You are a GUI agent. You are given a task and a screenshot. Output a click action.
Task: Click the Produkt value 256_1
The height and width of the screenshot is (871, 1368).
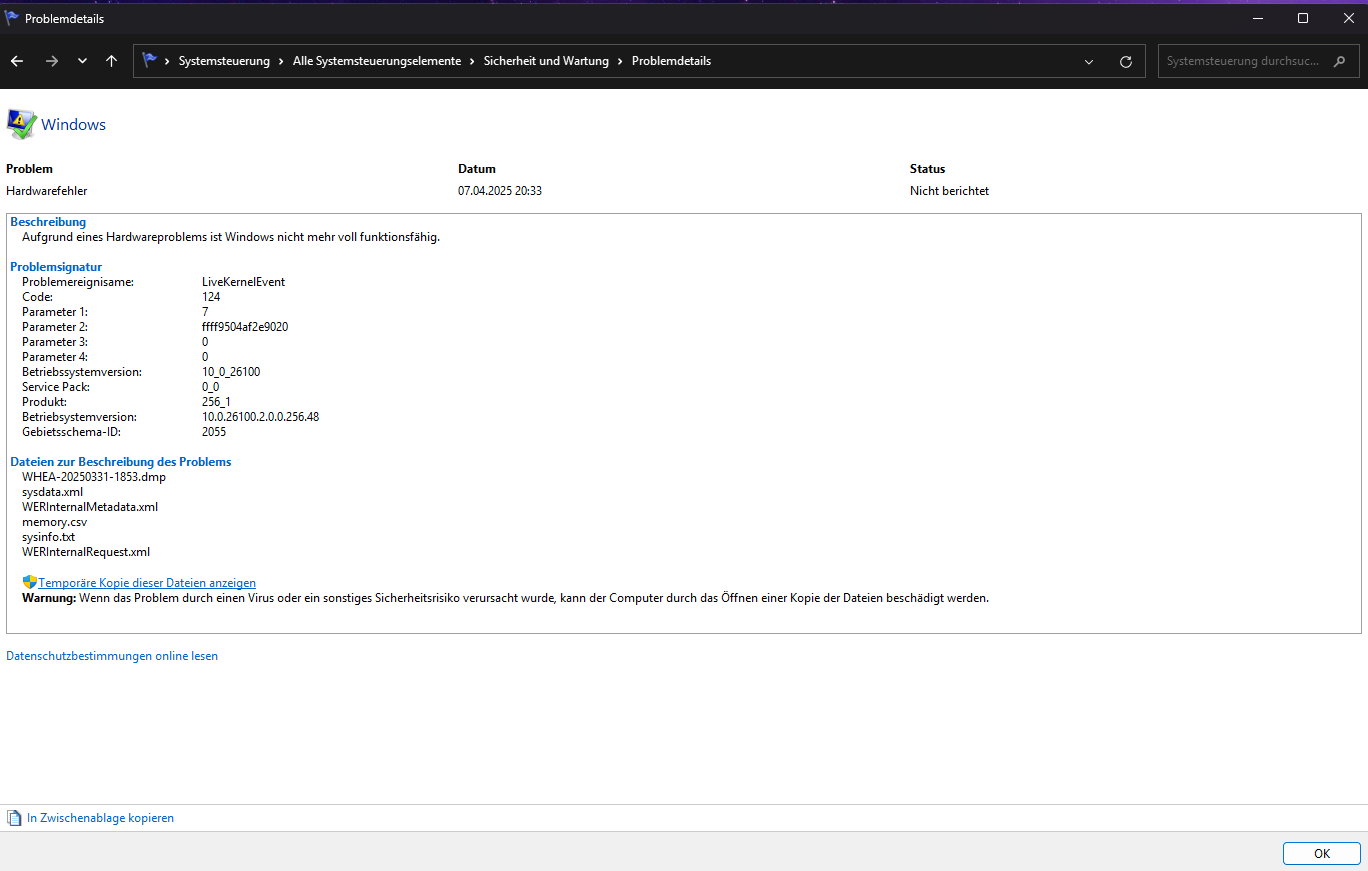point(216,402)
